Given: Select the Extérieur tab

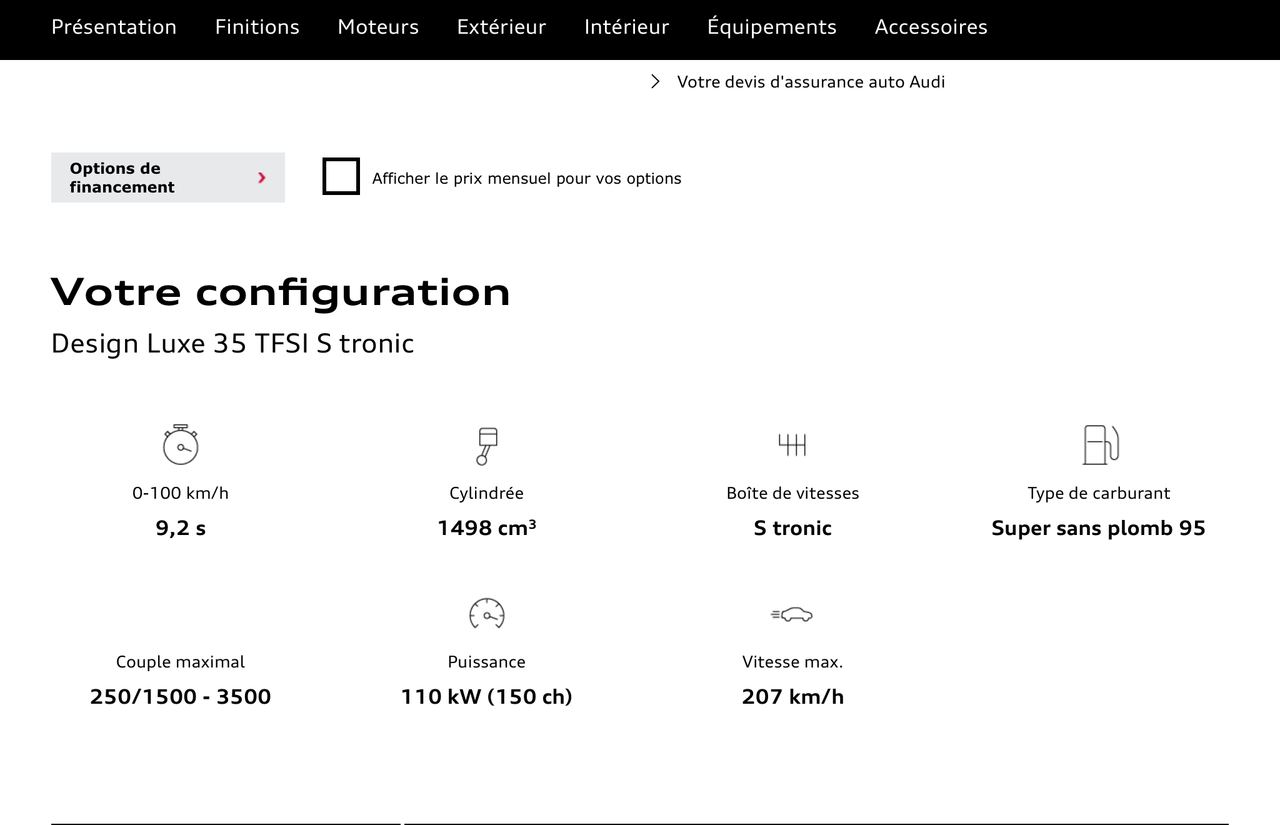Looking at the screenshot, I should tap(501, 27).
